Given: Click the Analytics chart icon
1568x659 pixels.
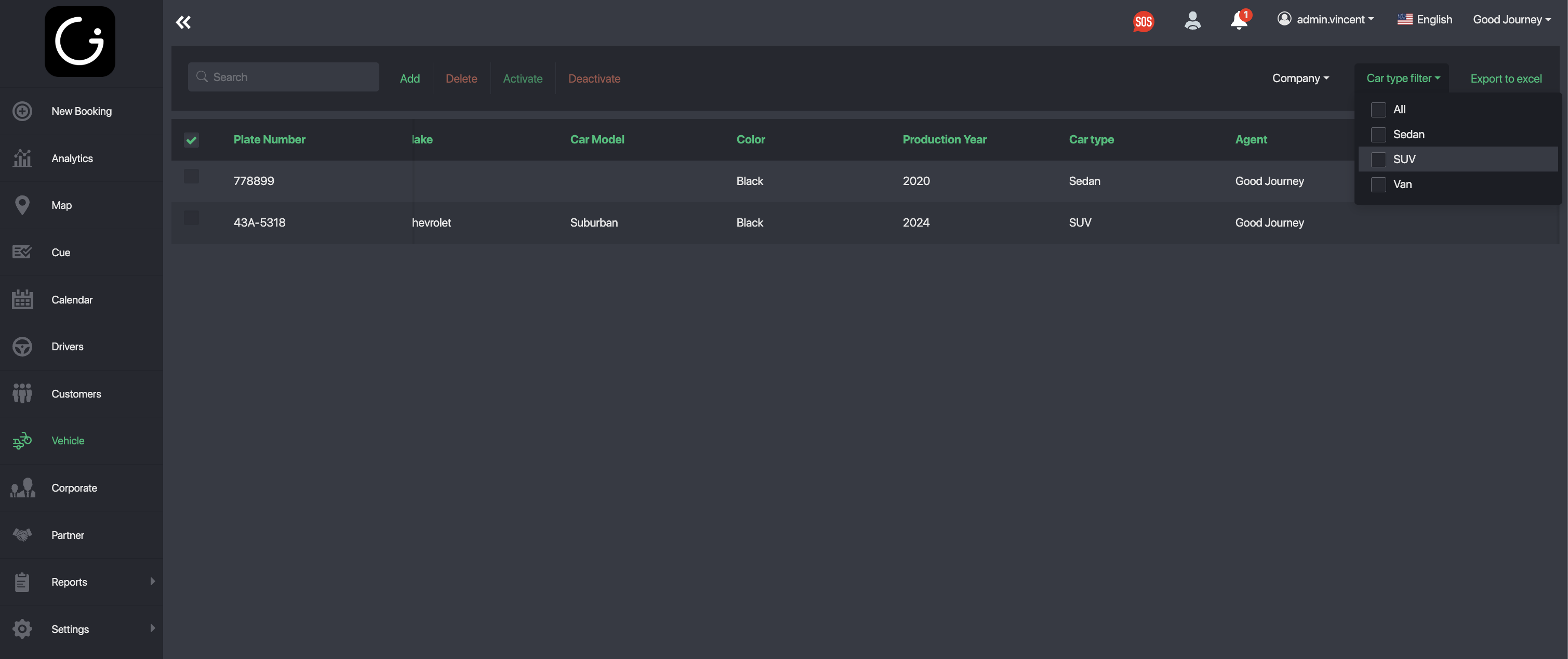Looking at the screenshot, I should tap(22, 159).
